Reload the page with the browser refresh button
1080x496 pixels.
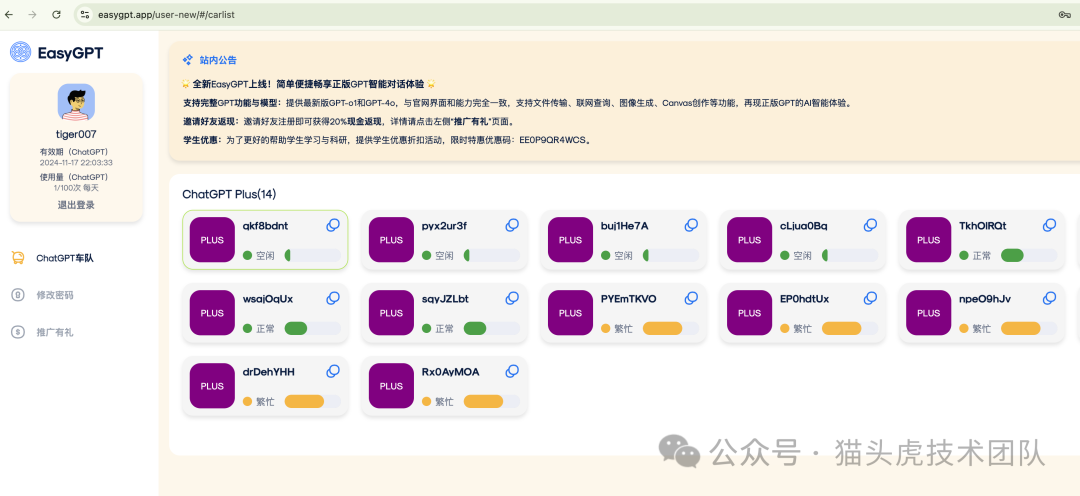click(56, 14)
